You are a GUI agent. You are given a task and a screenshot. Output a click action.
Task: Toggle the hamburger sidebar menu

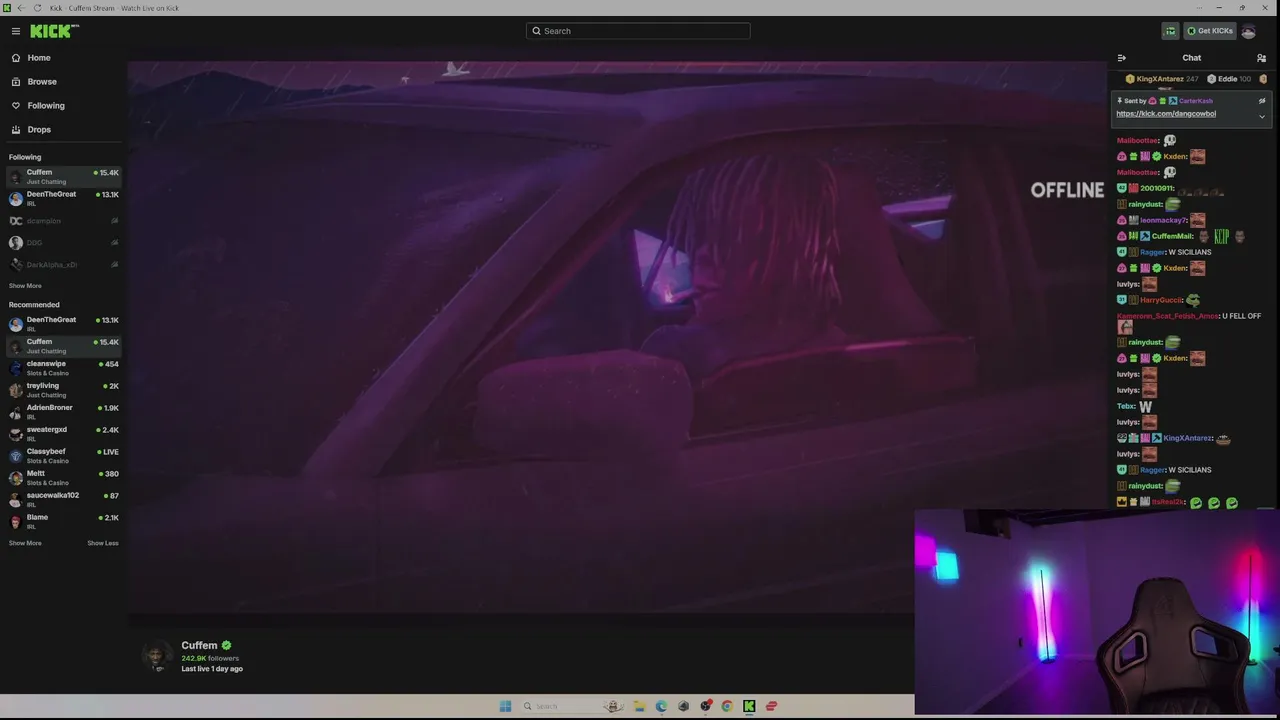(x=16, y=31)
